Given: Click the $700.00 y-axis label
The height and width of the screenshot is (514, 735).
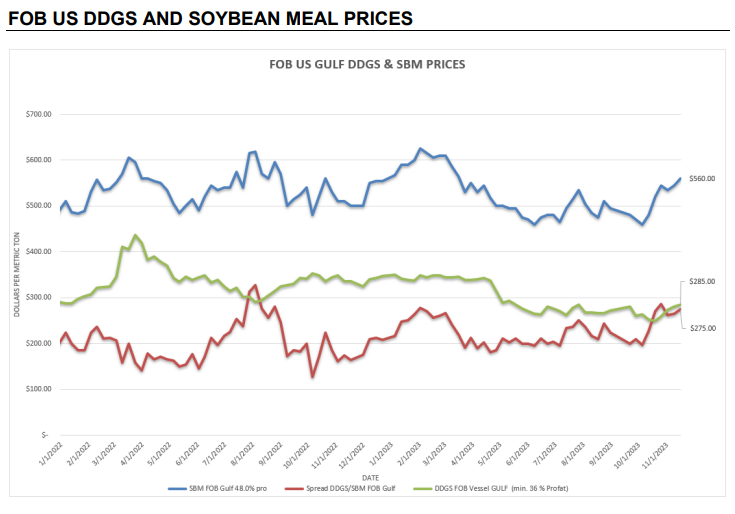Looking at the screenshot, I should [x=38, y=114].
